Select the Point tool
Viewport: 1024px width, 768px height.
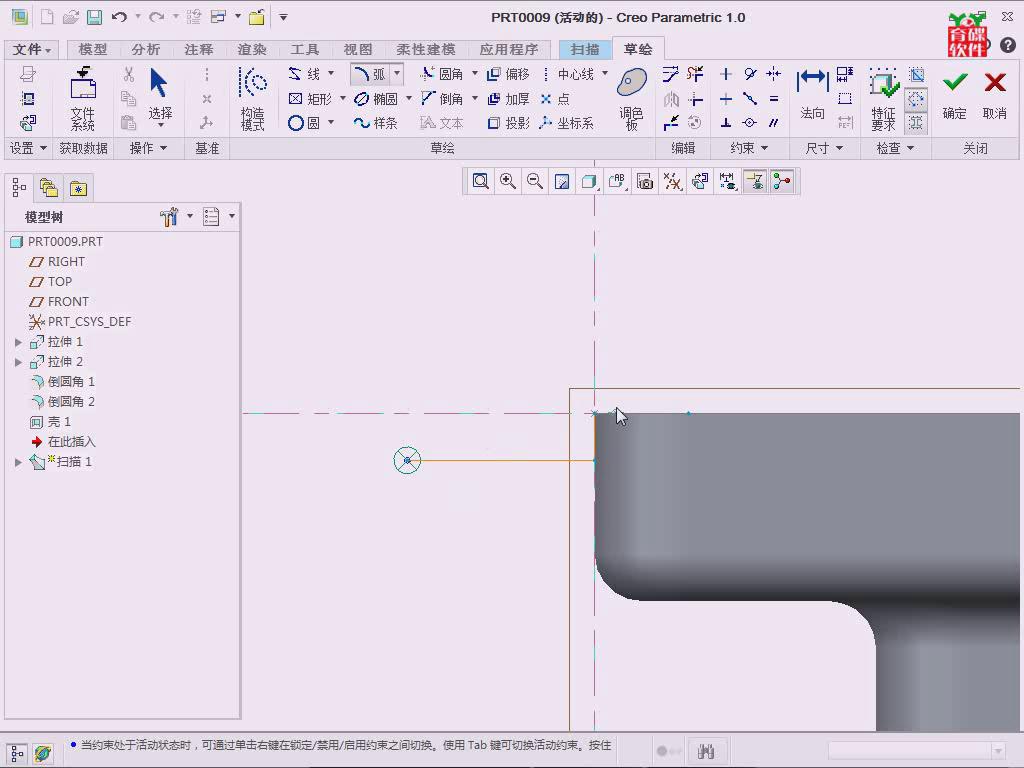pos(556,99)
